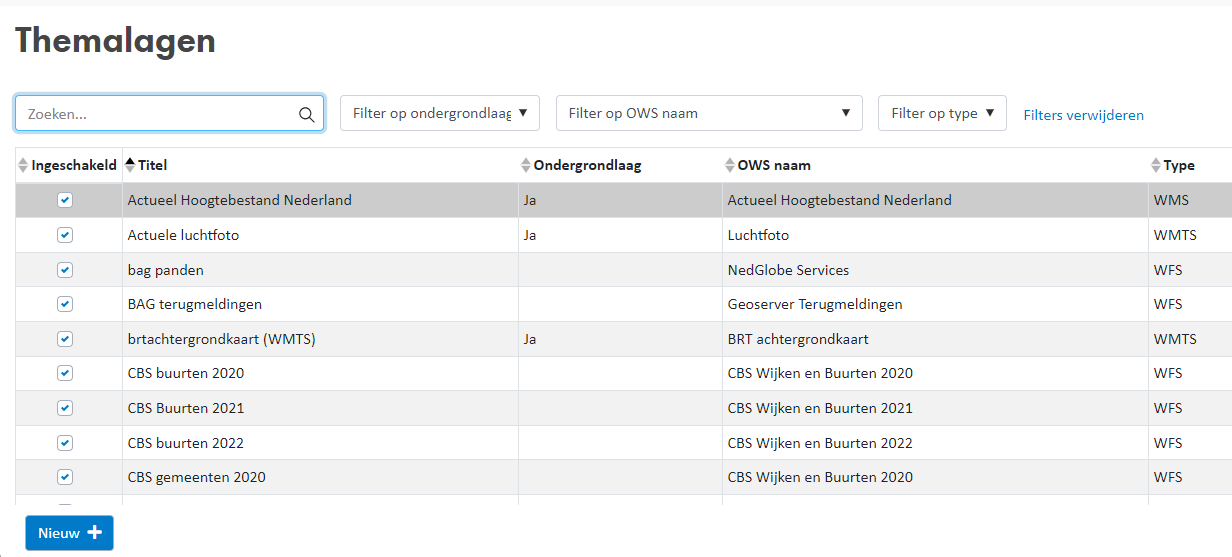Click Themalagen page heading

click(115, 40)
